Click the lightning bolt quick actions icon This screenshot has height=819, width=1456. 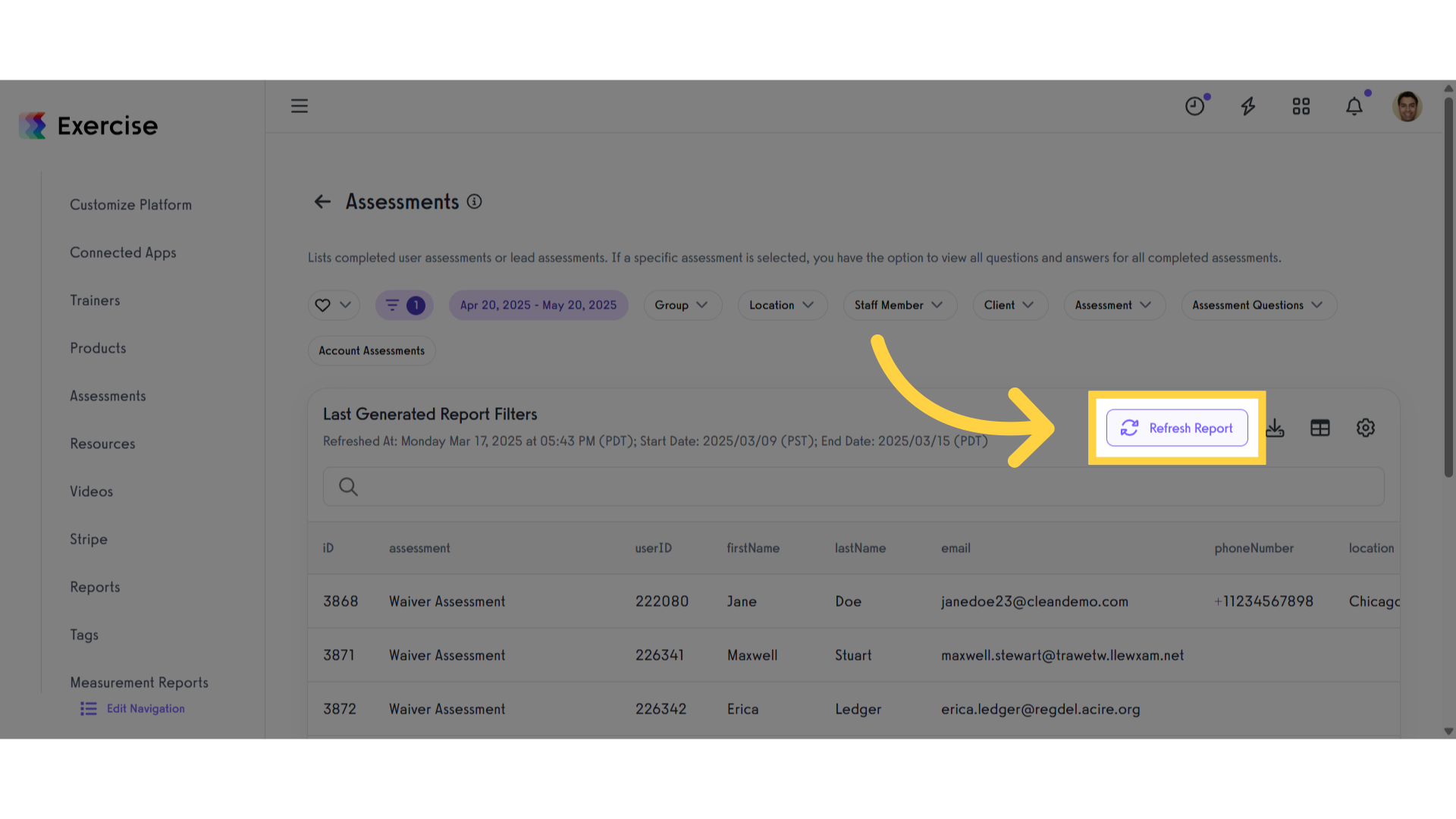1248,106
